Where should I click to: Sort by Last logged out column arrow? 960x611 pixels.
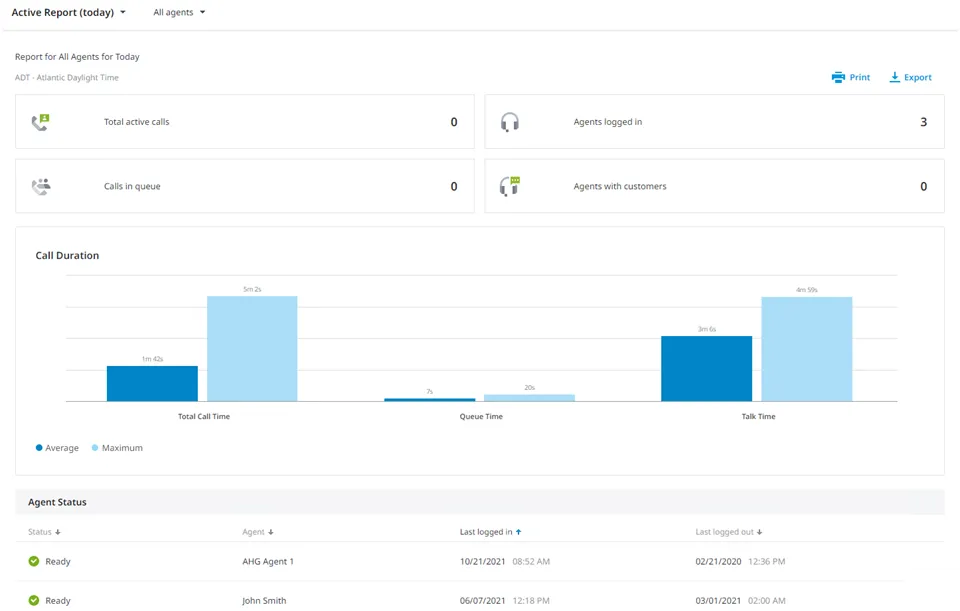pyautogui.click(x=759, y=532)
